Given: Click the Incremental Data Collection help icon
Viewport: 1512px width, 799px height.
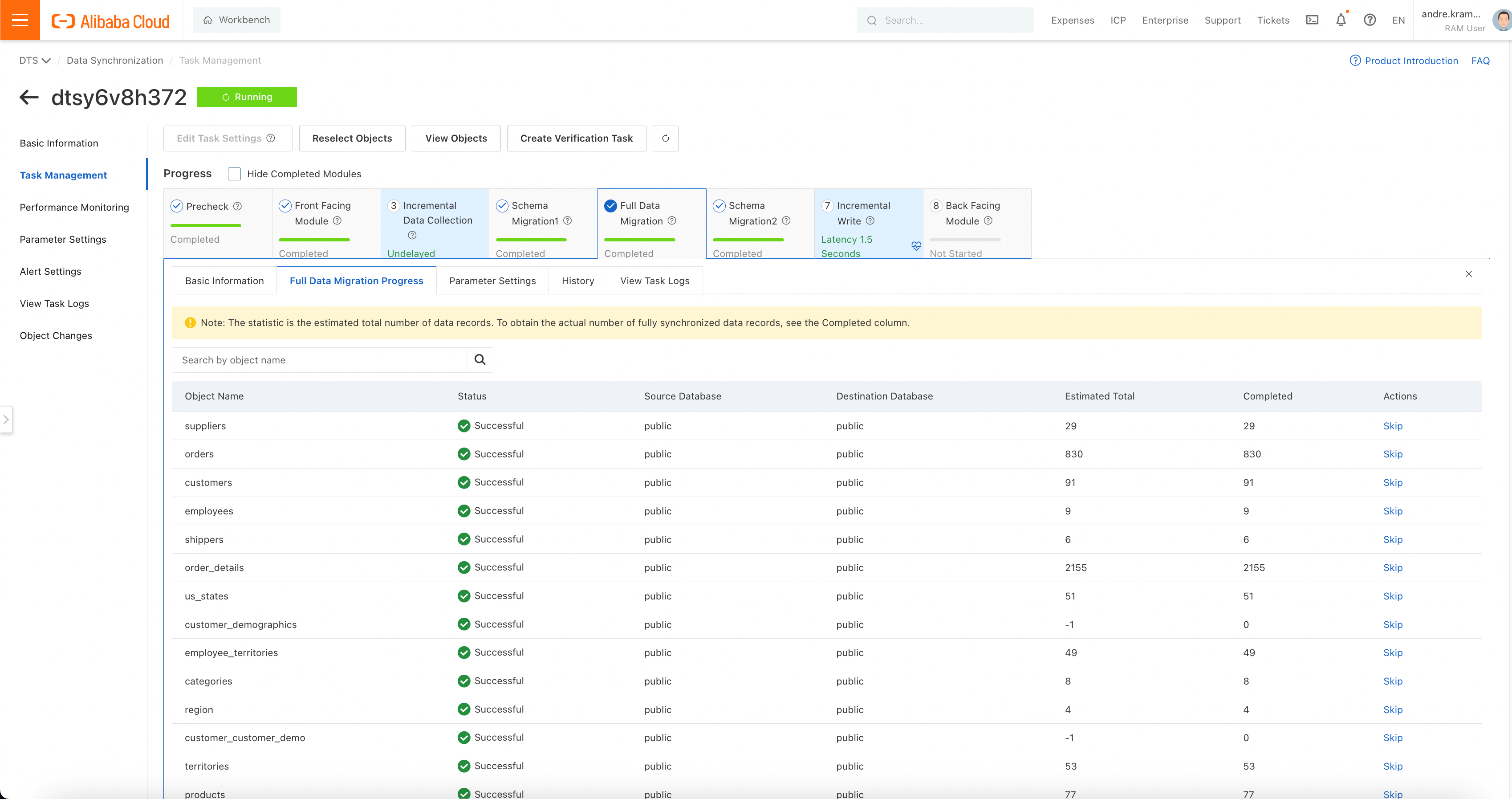Looking at the screenshot, I should point(412,236).
